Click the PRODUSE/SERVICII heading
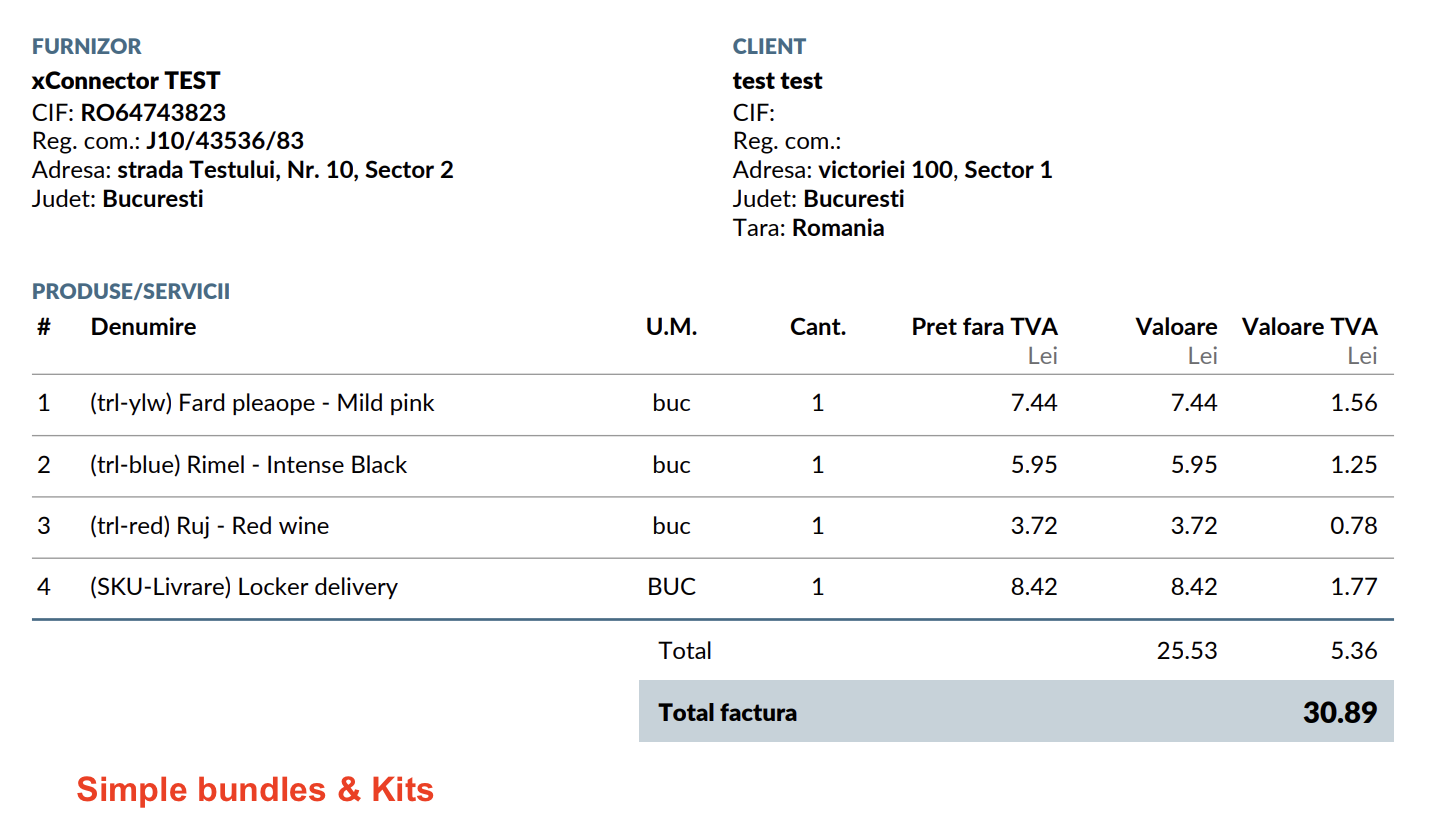Viewport: 1450px width, 832px height. click(131, 291)
